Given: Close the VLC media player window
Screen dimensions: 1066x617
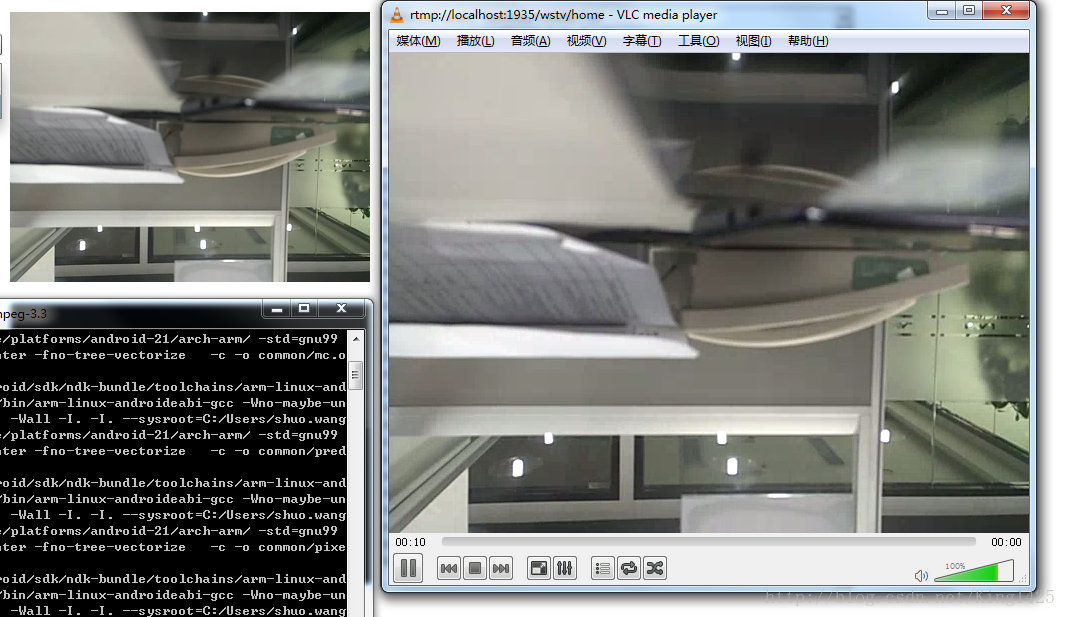Looking at the screenshot, I should (x=1007, y=11).
